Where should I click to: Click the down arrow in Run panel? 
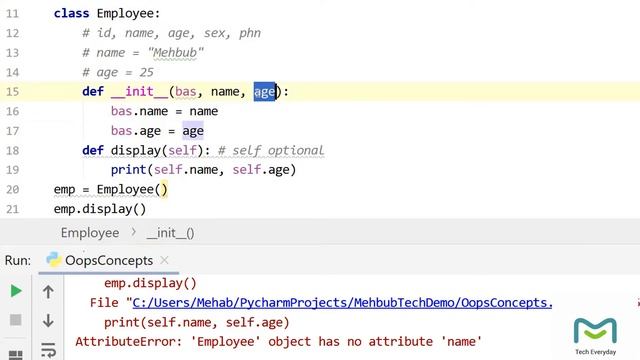tap(48, 320)
